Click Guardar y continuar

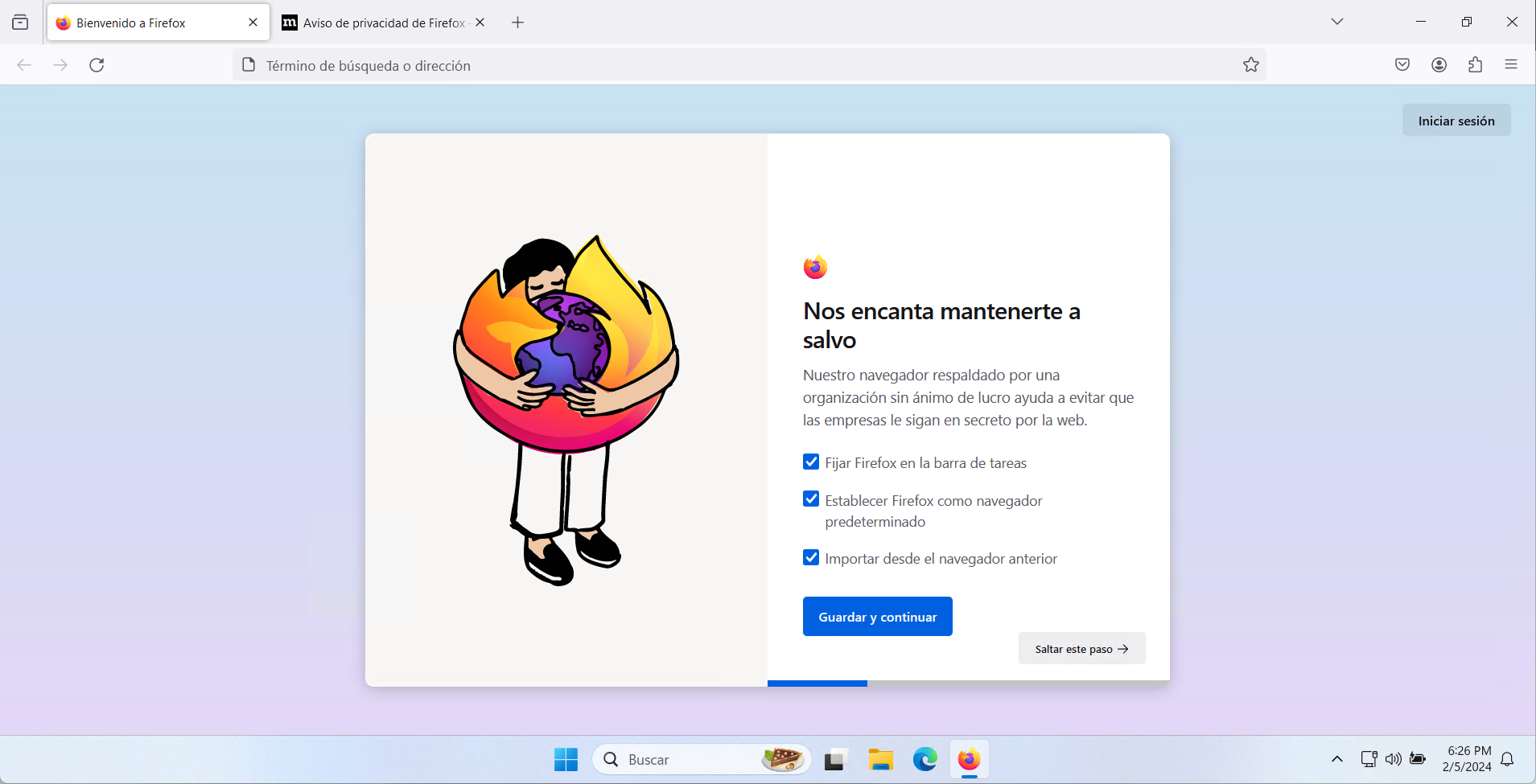click(877, 617)
